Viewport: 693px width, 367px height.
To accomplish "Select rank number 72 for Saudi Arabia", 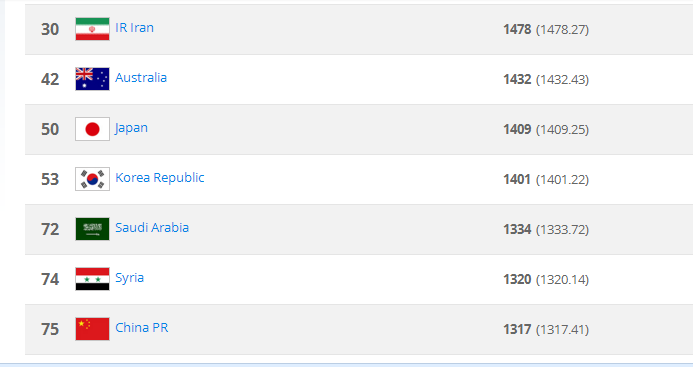I will [50, 229].
